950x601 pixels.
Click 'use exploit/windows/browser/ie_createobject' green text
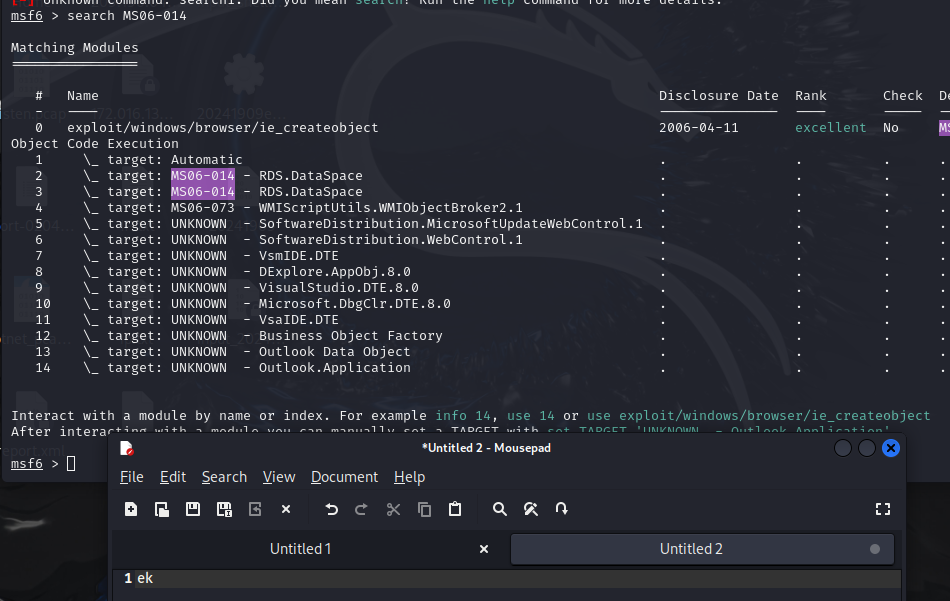759,416
